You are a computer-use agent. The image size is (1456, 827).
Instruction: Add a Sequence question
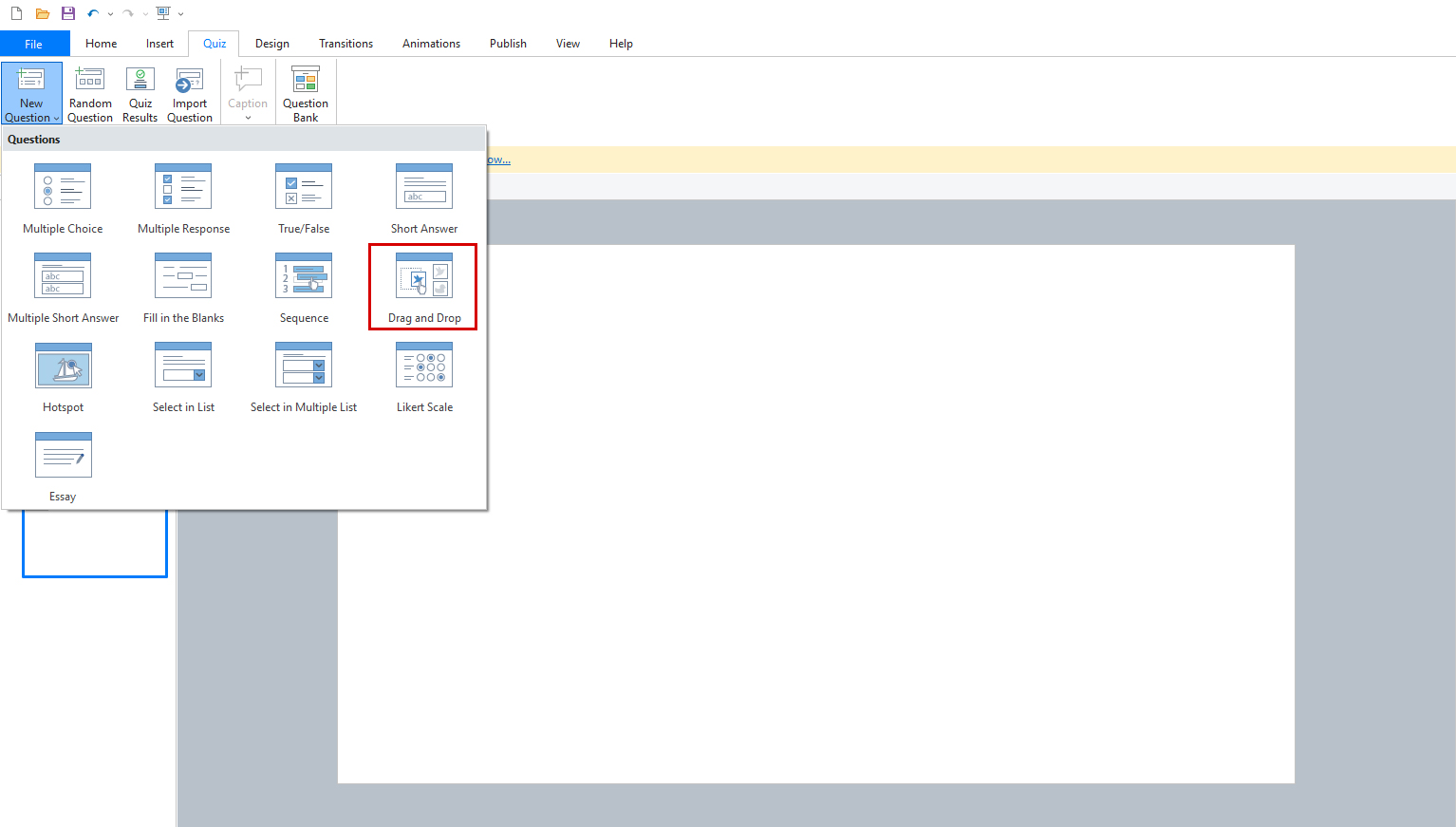tap(304, 289)
